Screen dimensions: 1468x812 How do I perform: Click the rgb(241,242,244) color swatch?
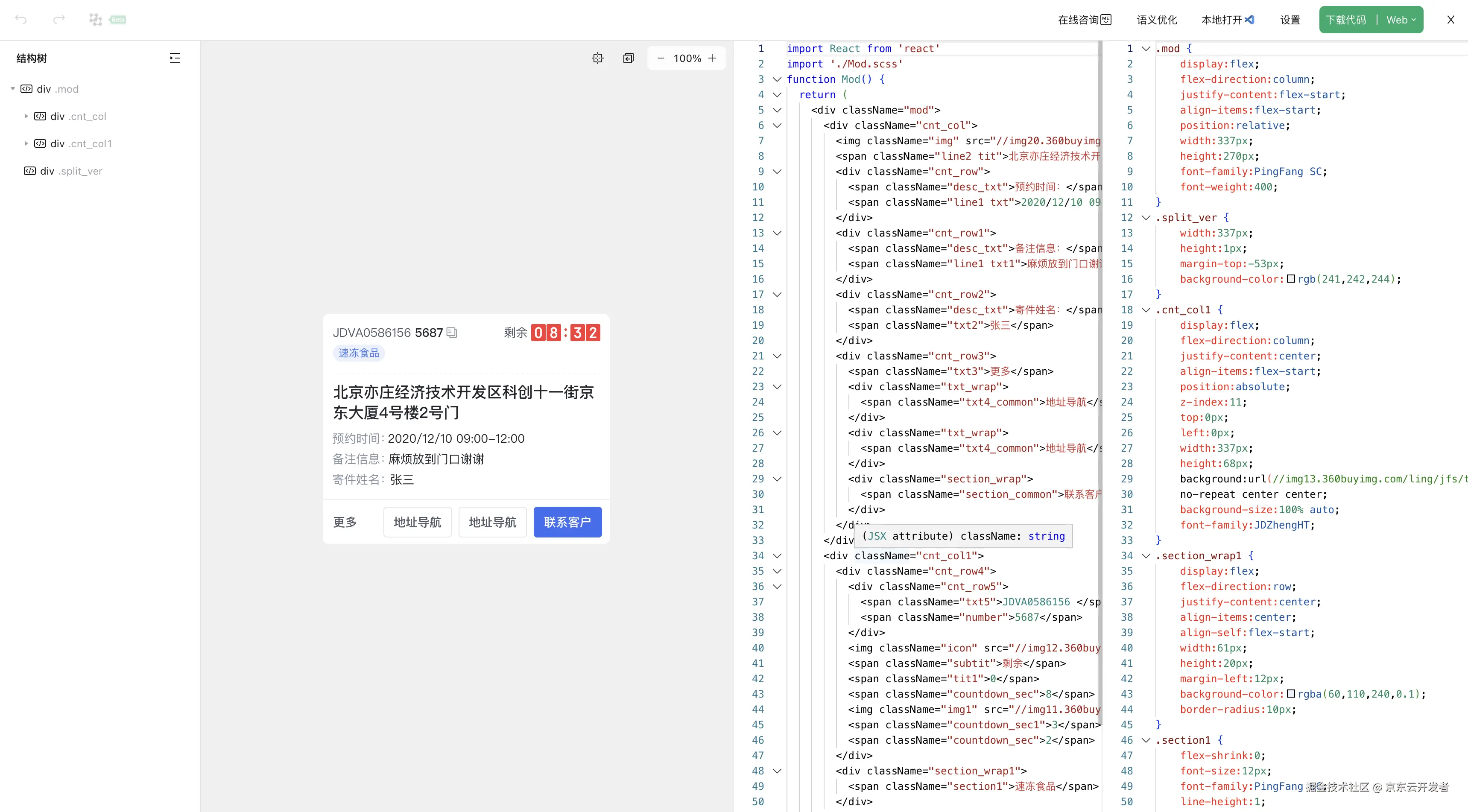pos(1291,279)
